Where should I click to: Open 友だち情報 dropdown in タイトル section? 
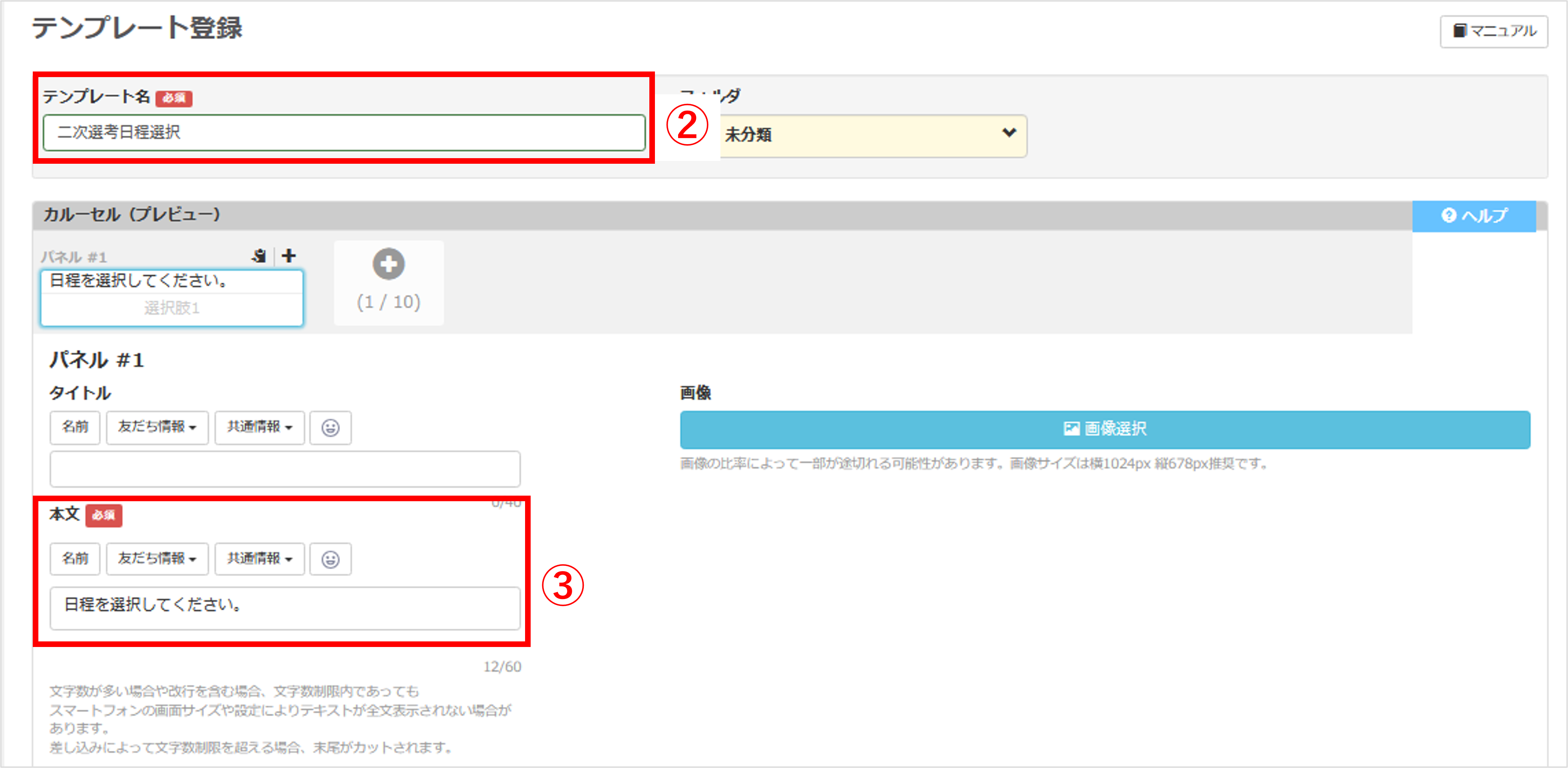158,428
